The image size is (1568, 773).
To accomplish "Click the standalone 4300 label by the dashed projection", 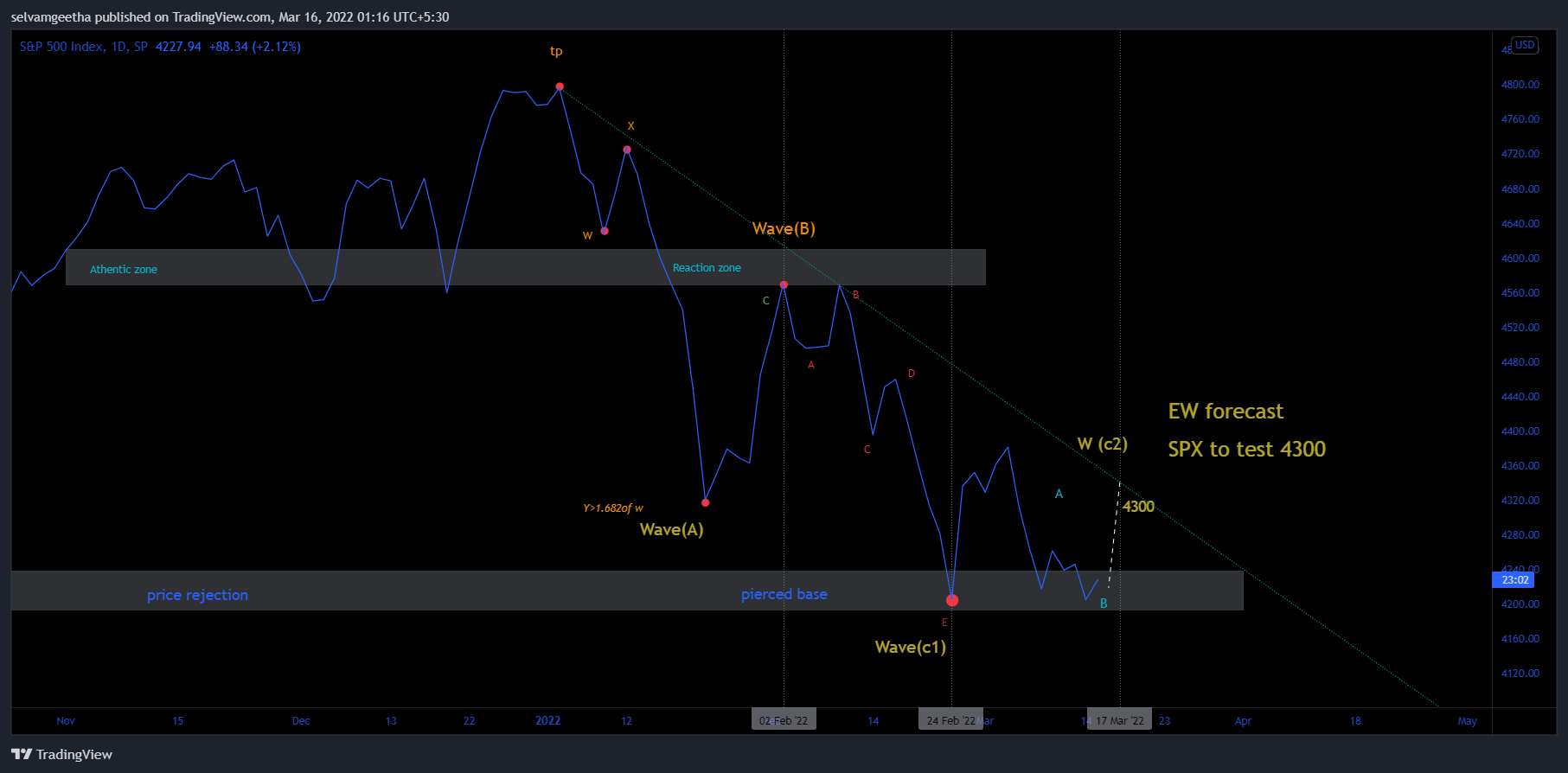I will coord(1138,507).
